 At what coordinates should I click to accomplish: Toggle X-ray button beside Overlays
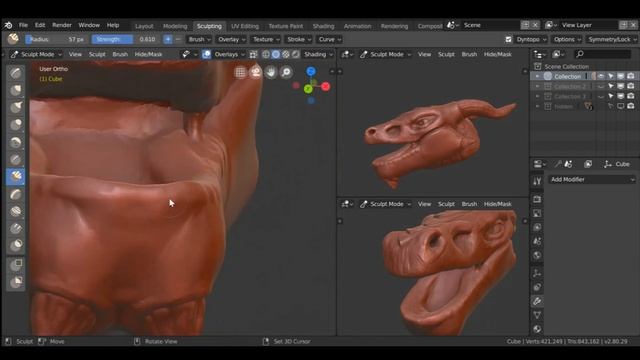pyautogui.click(x=253, y=54)
